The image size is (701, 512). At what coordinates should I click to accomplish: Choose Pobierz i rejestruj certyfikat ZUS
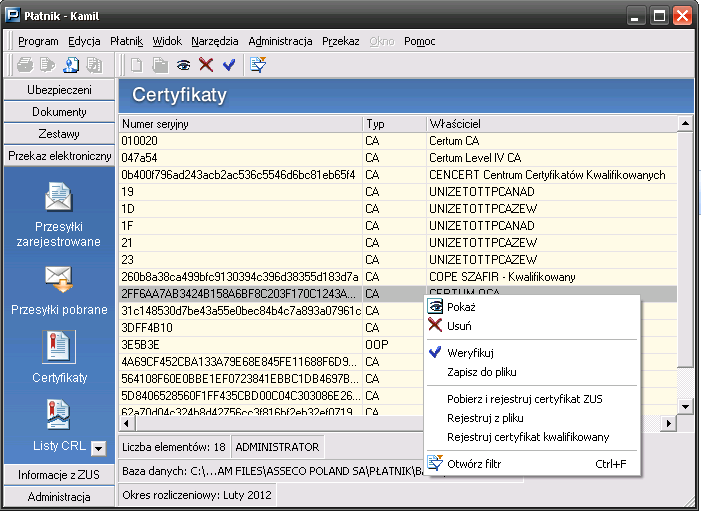(532, 399)
